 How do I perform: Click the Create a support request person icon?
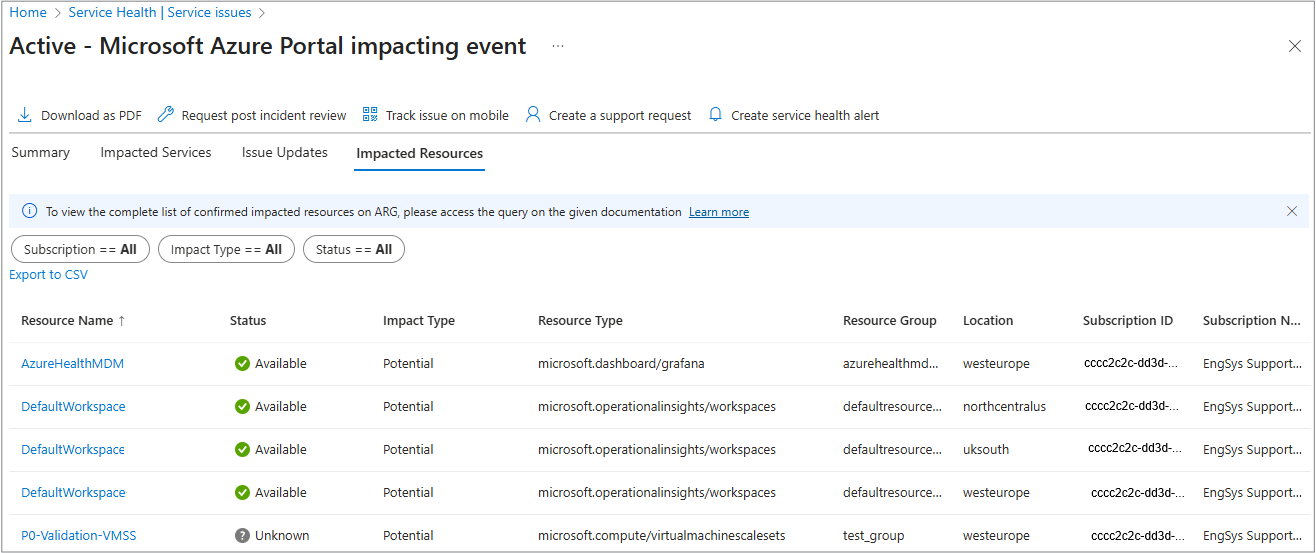533,115
